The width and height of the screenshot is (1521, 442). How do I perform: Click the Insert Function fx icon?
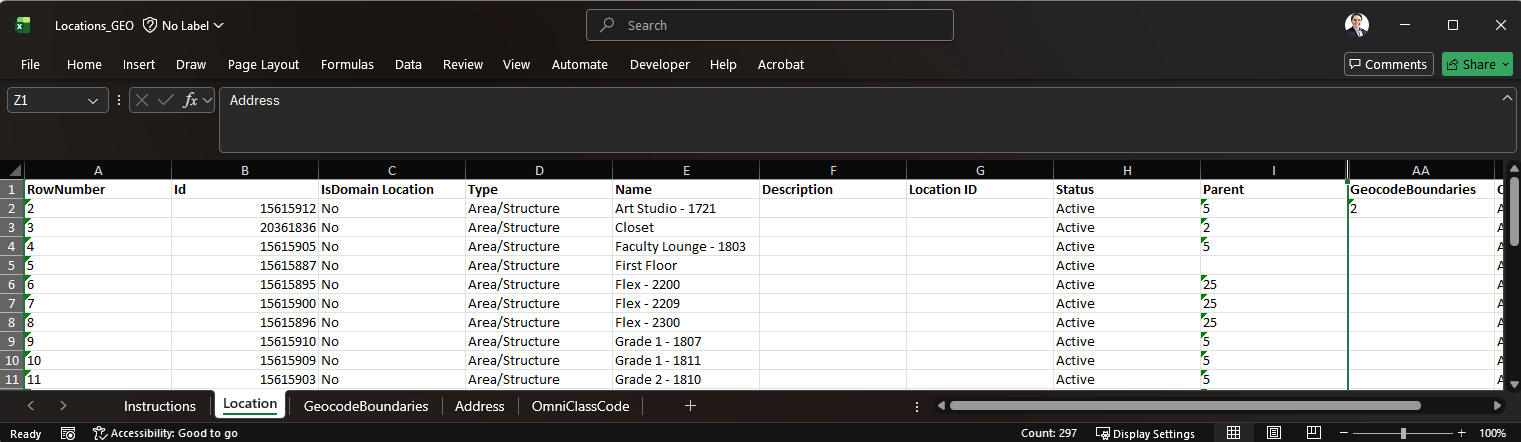[x=190, y=101]
